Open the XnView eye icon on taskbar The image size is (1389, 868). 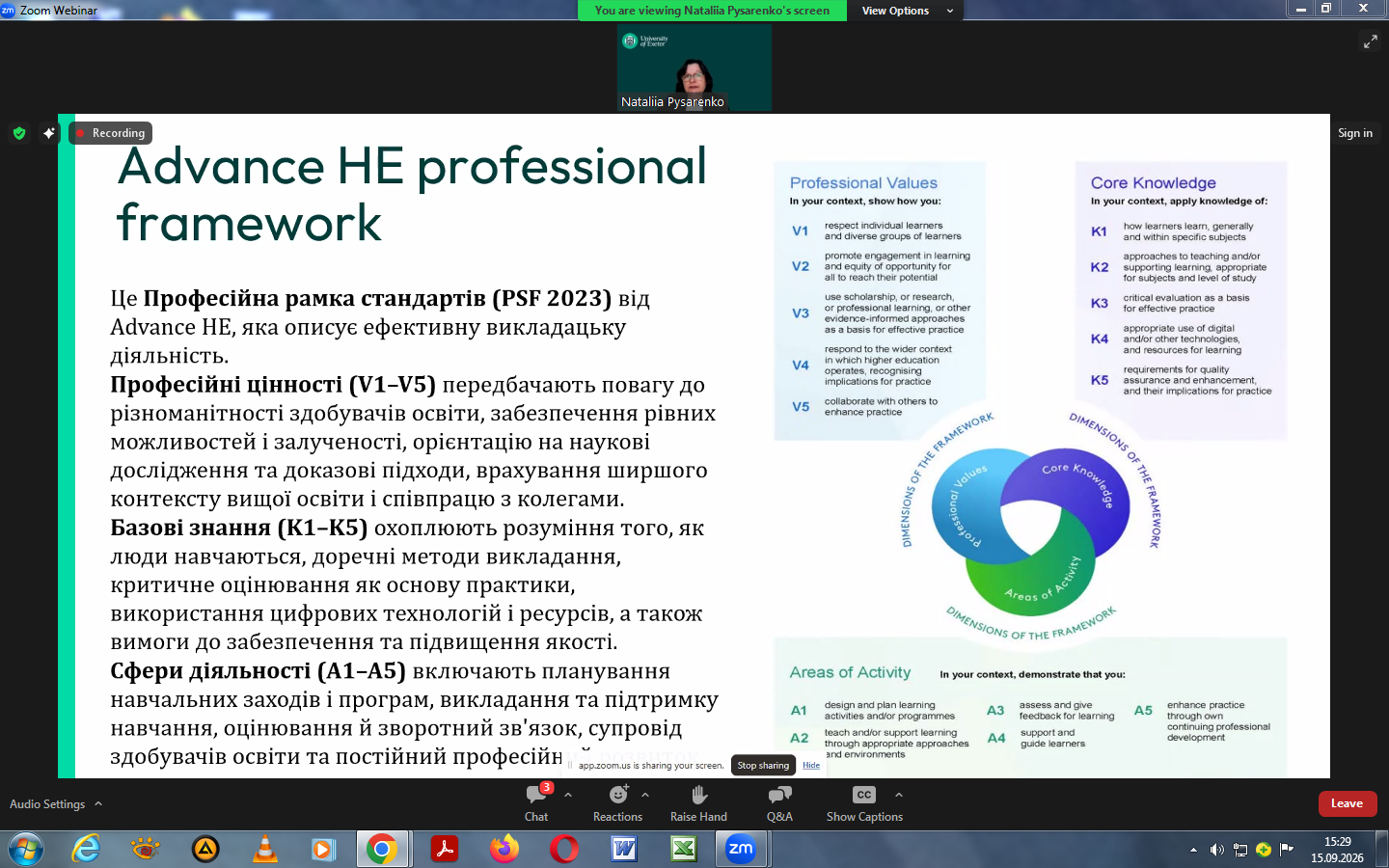click(146, 849)
